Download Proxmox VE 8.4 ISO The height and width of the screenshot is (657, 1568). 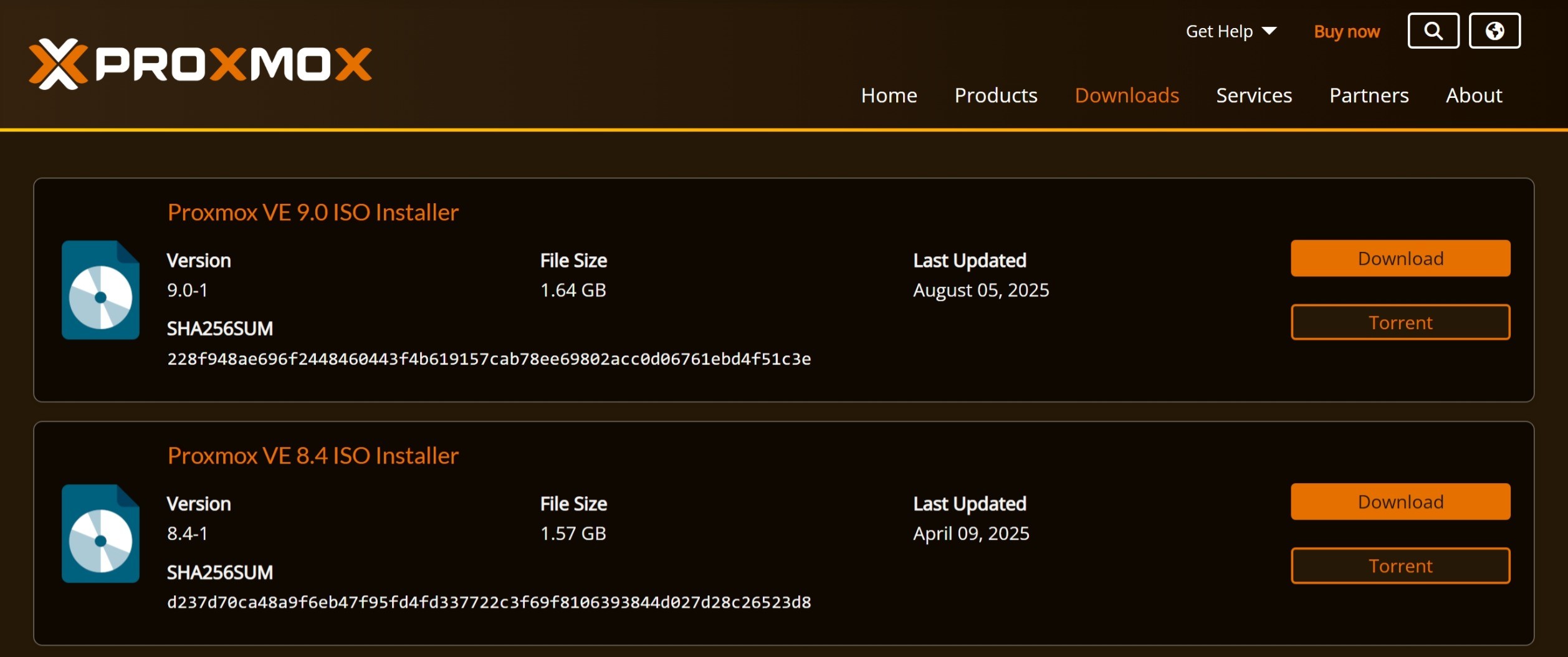coord(1400,502)
